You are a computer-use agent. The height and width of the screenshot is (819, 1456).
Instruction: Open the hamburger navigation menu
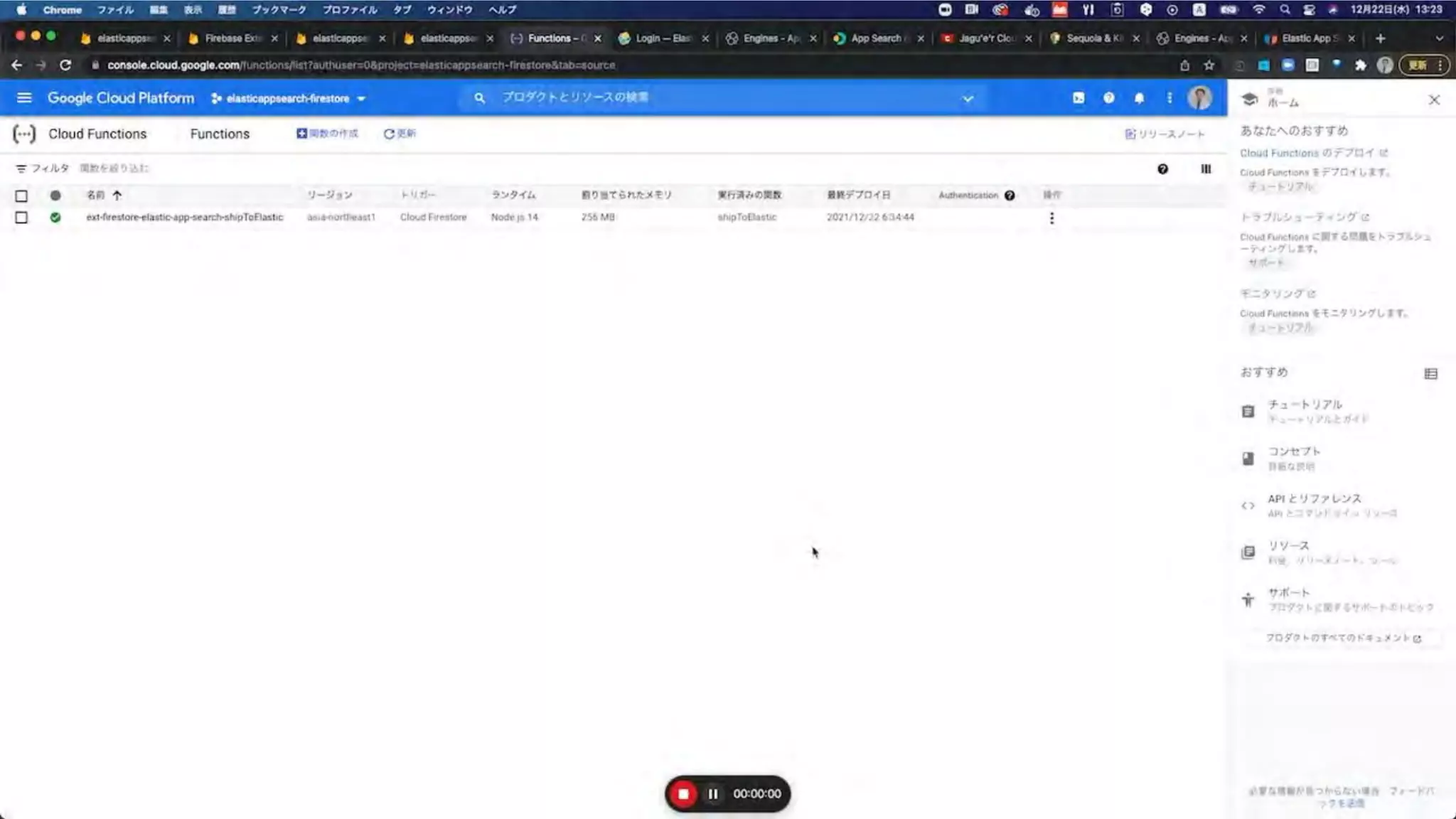[24, 98]
